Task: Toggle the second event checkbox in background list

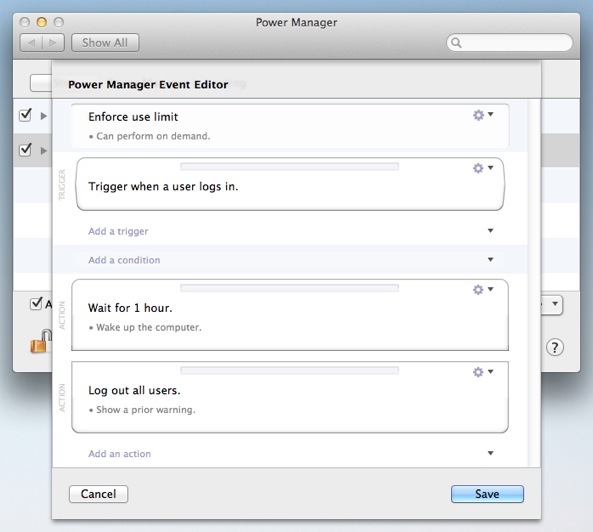Action: coord(25,150)
